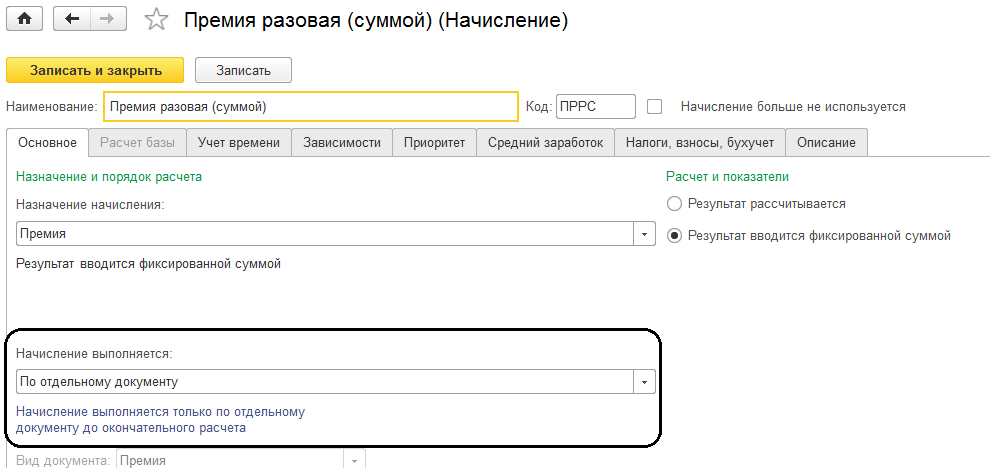The width and height of the screenshot is (990, 468).
Task: Add page to favorites with star icon
Action: [x=156, y=19]
